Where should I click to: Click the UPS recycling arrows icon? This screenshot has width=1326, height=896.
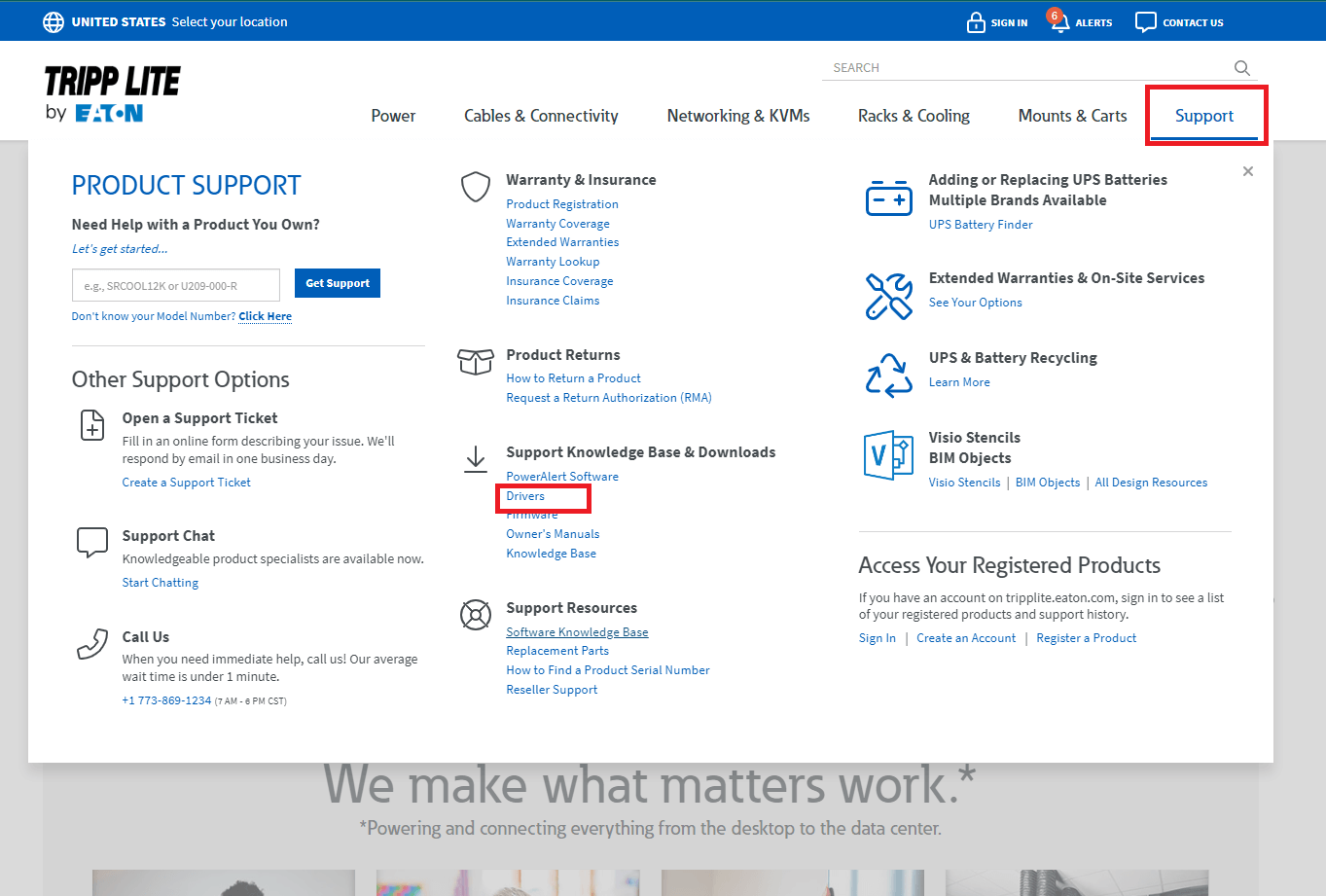pos(888,376)
